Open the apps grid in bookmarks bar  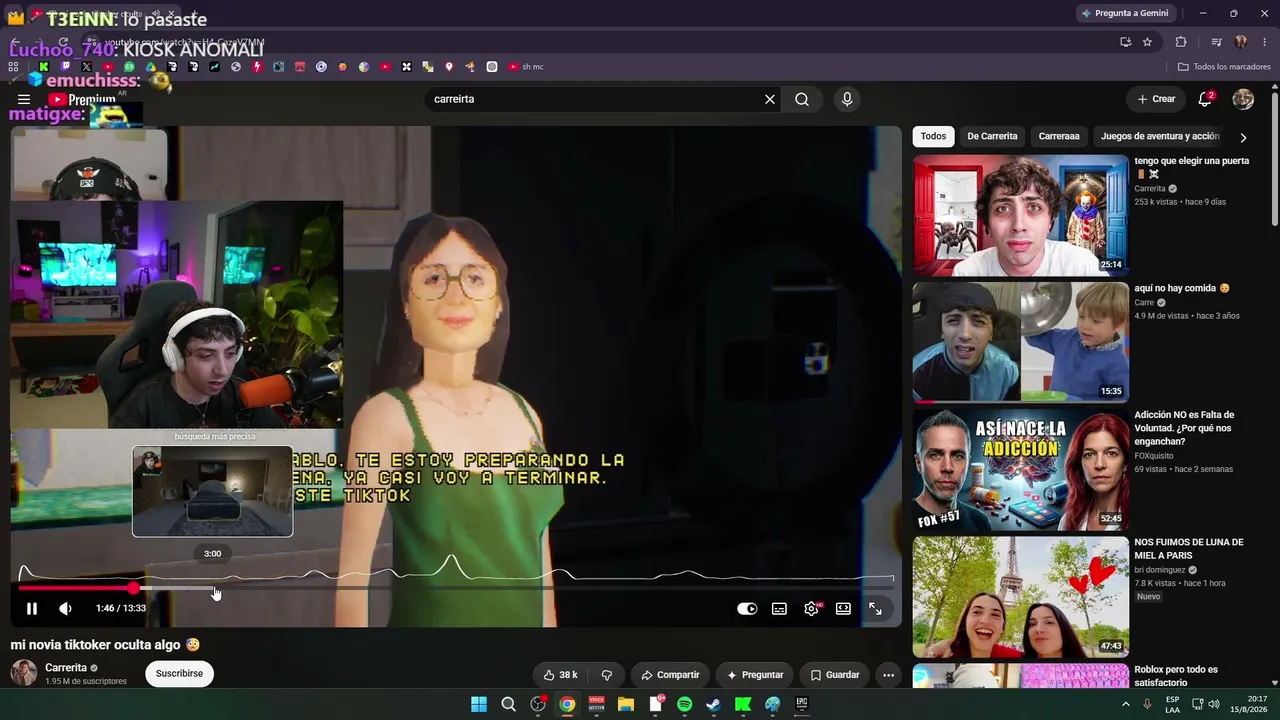coord(13,67)
